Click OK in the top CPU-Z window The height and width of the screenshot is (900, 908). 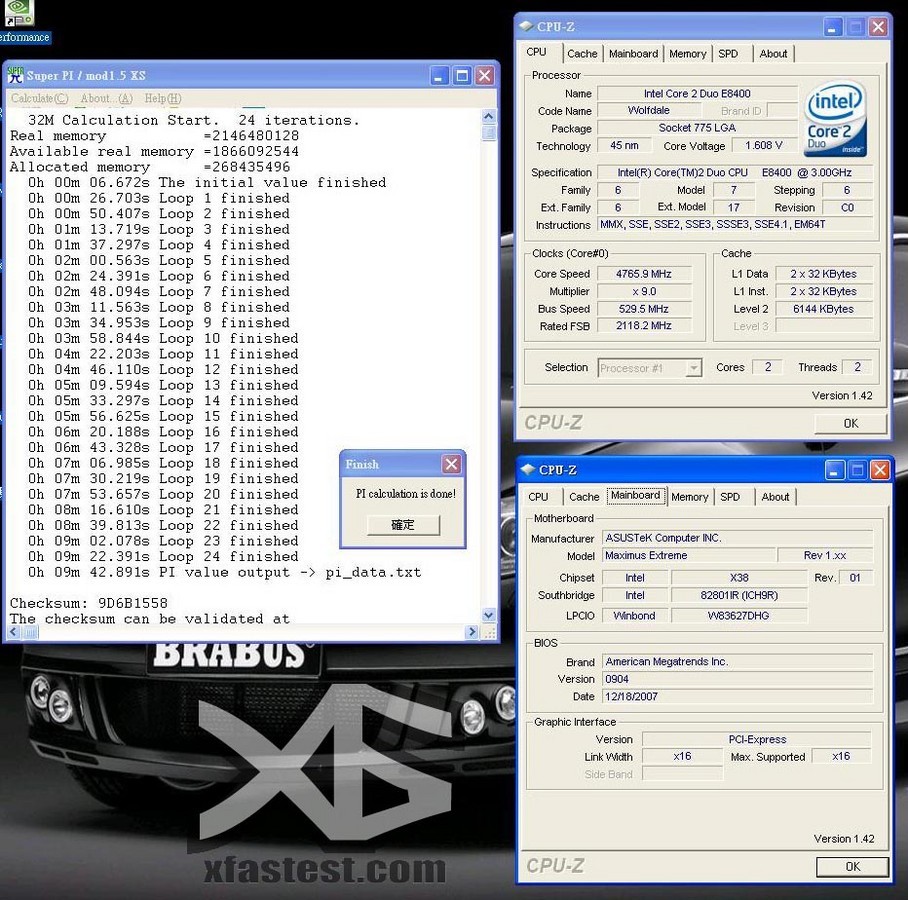(851, 423)
